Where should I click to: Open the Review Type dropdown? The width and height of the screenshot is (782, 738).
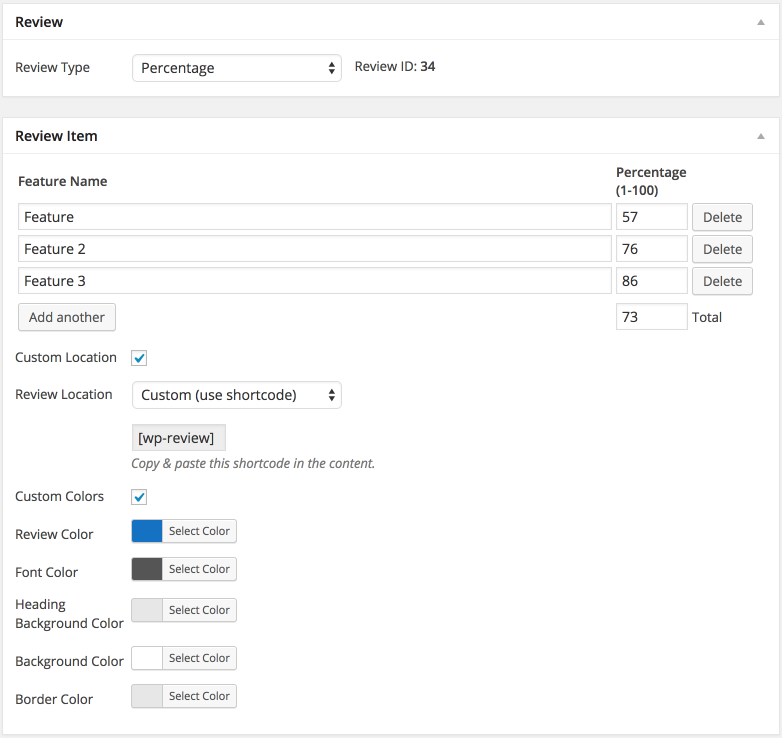pos(237,68)
